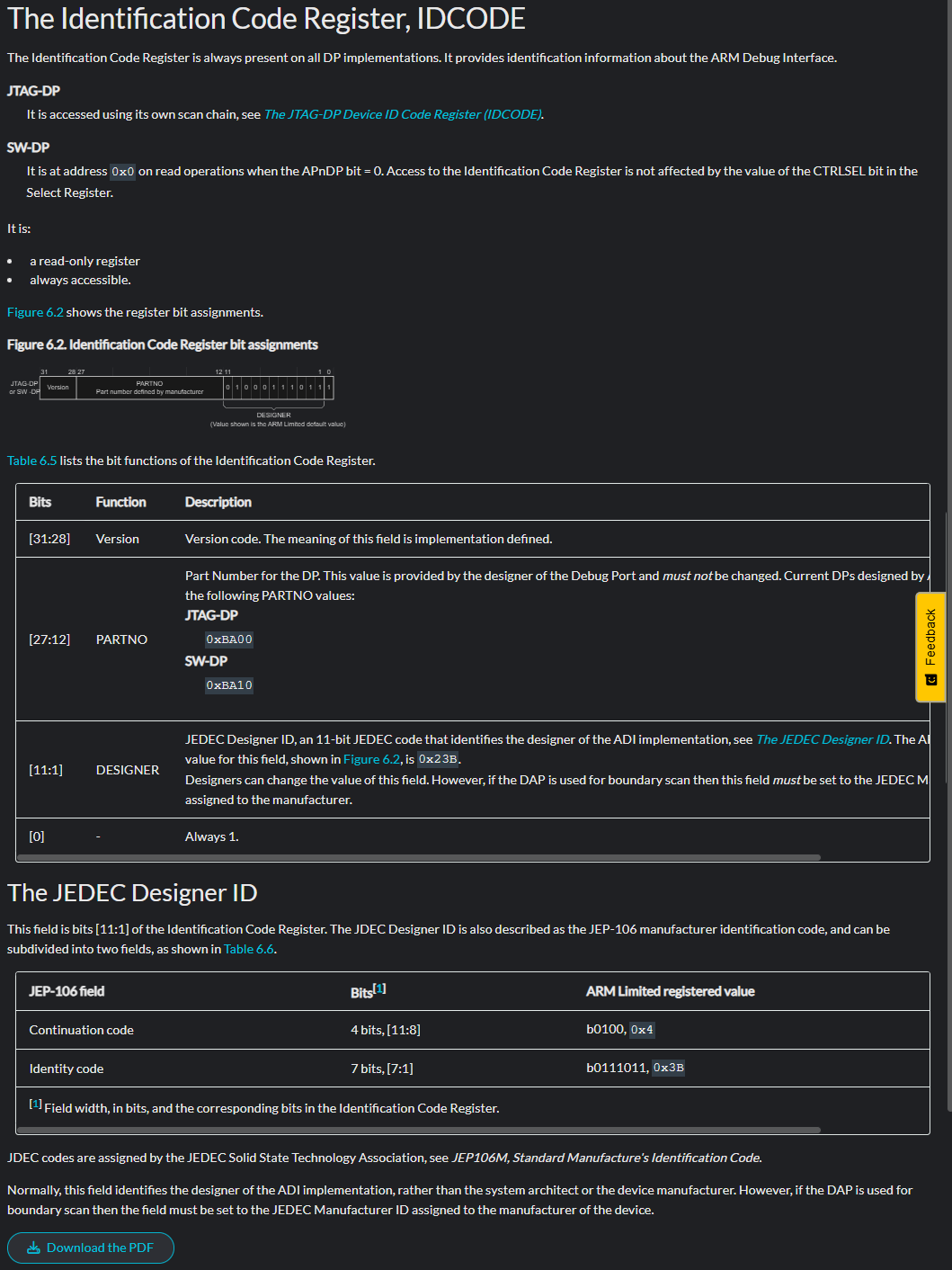Viewport: 952px width, 1270px height.
Task: Click the horizontal scrollbar under the JEP-106 table
Action: tap(418, 1130)
